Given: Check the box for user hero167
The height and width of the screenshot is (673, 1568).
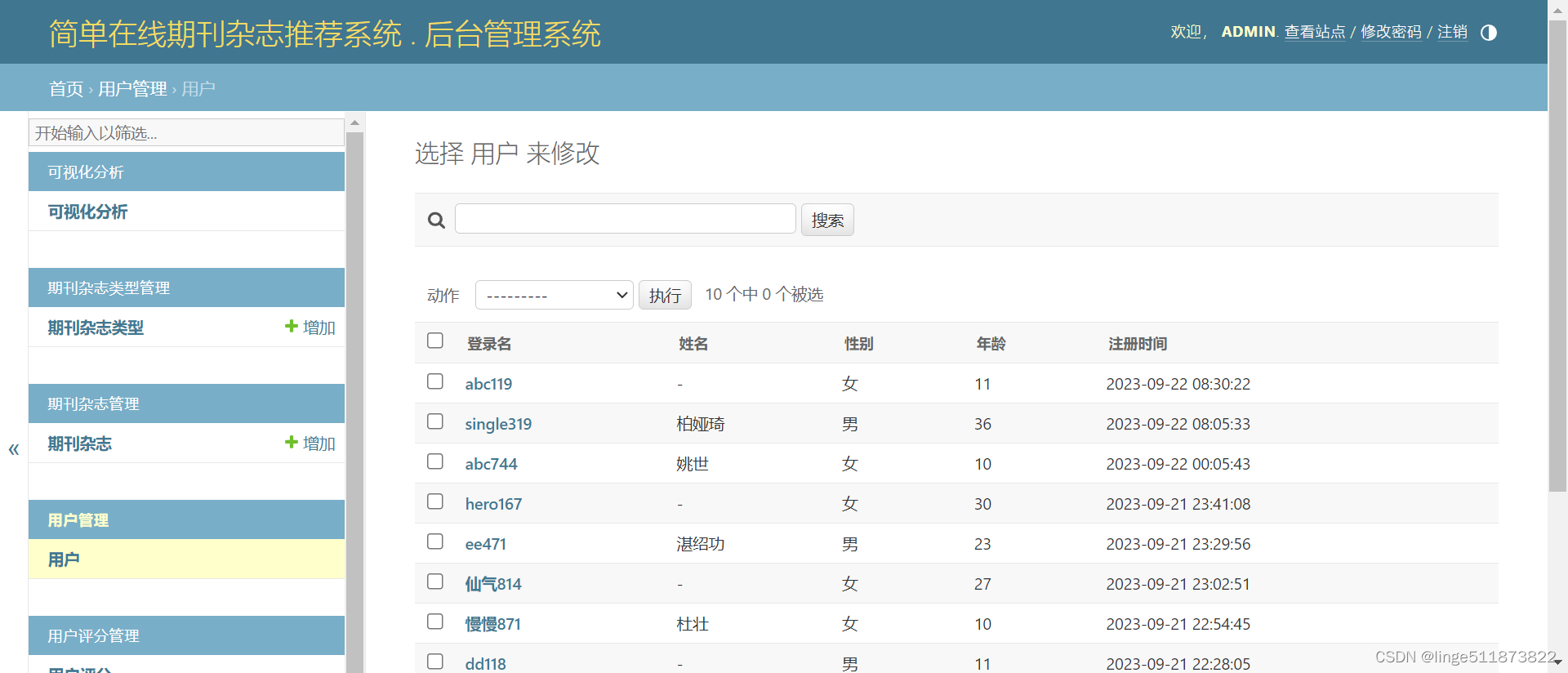Looking at the screenshot, I should (435, 501).
